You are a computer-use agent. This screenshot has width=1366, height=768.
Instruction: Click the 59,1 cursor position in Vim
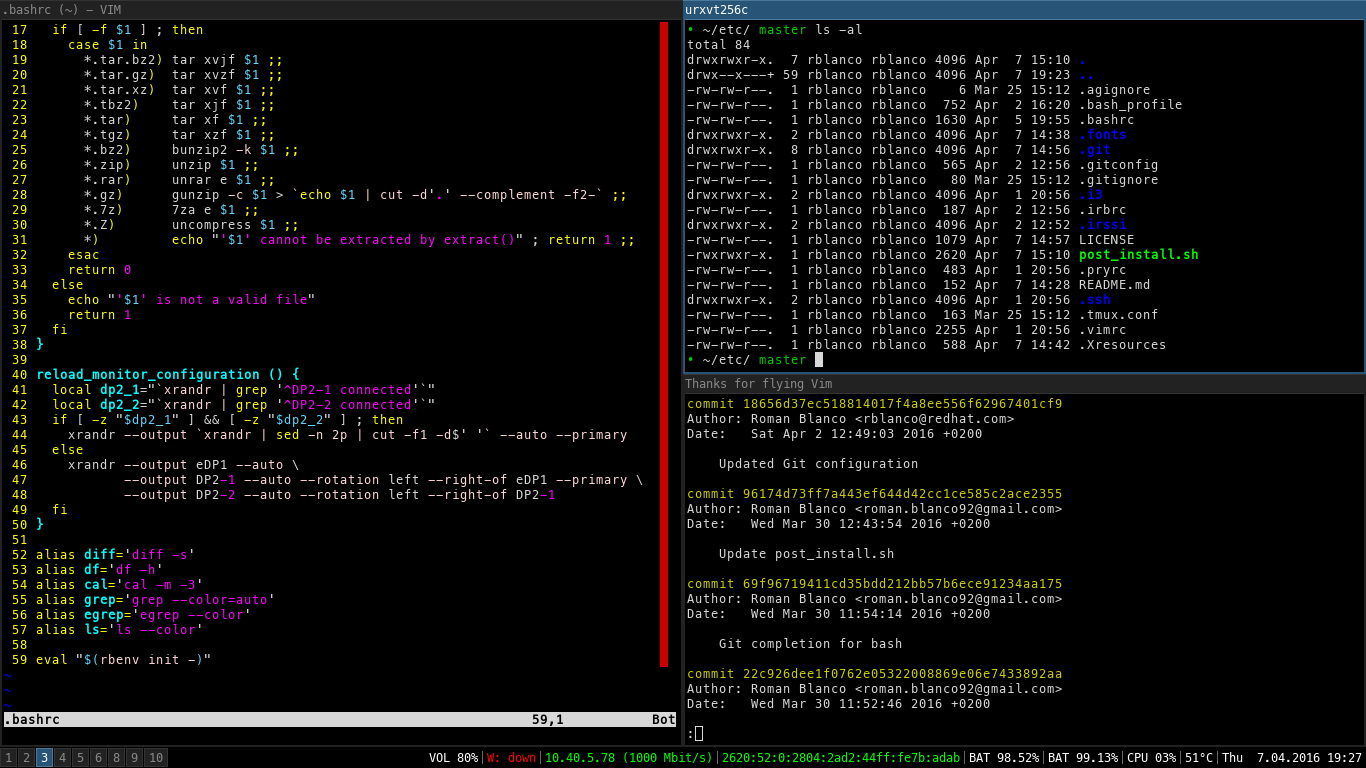(548, 720)
